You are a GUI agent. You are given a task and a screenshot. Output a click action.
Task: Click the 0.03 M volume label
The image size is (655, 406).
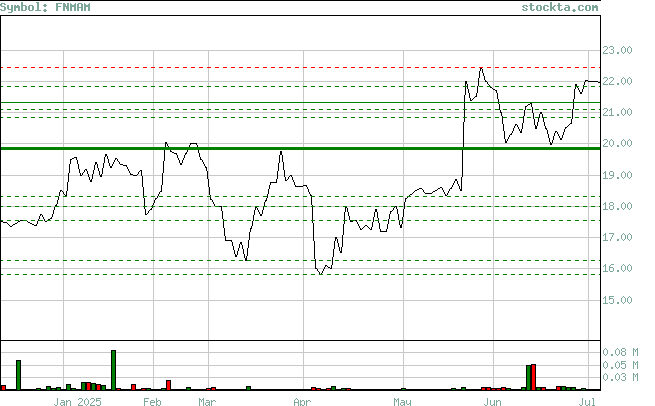(x=620, y=378)
